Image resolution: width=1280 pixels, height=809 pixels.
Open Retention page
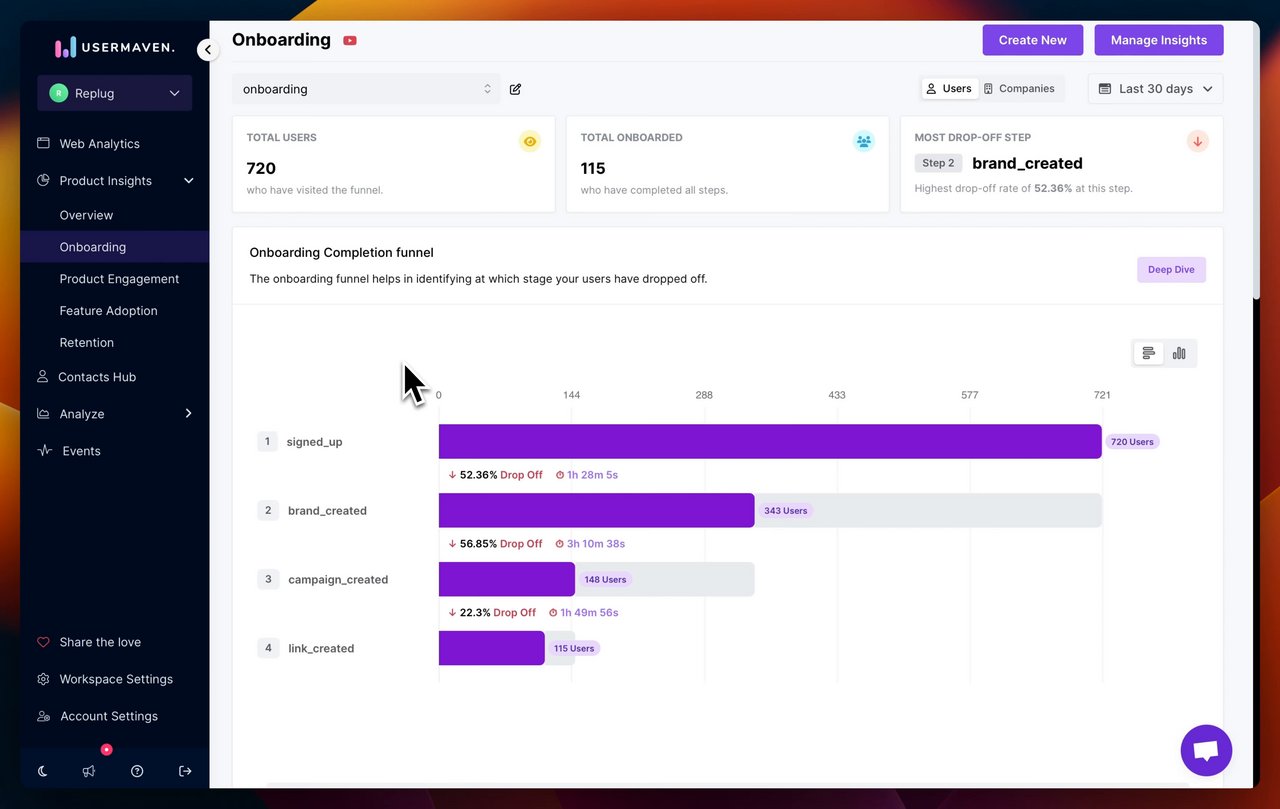click(86, 343)
